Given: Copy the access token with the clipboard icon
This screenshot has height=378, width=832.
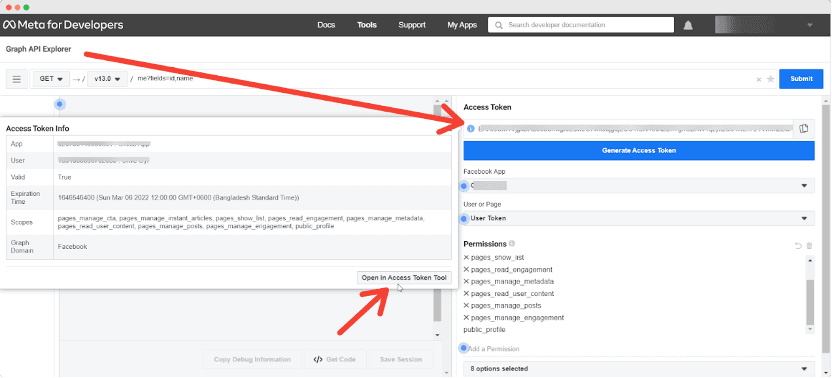Looking at the screenshot, I should 803,128.
